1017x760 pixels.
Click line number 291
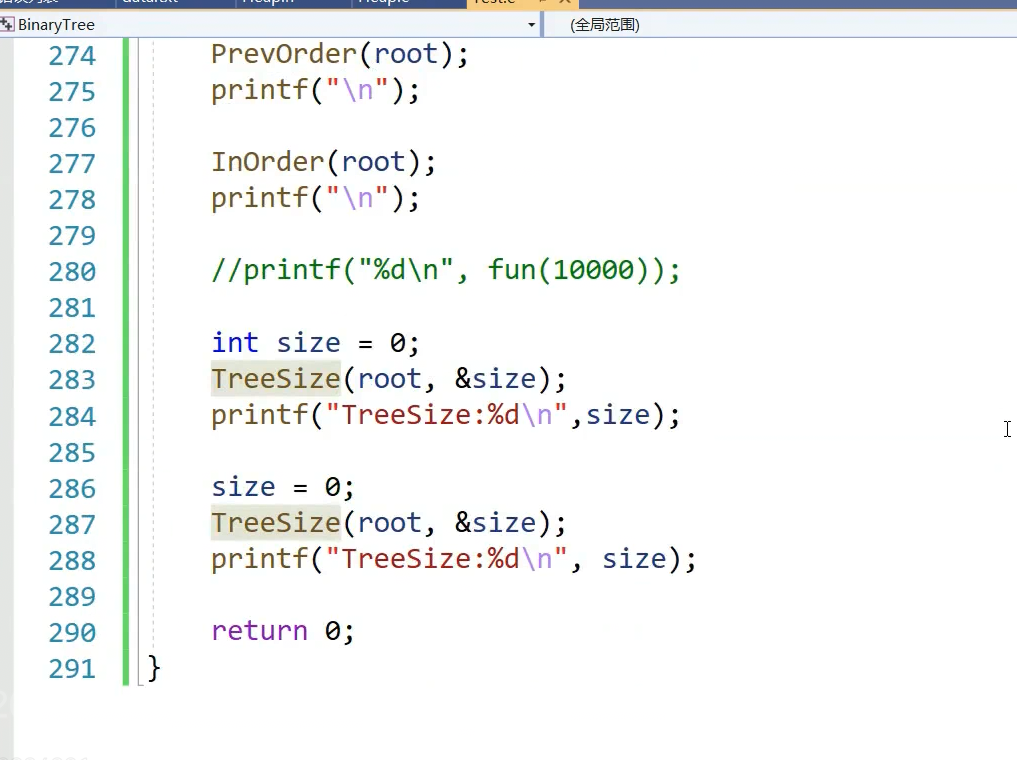point(72,669)
